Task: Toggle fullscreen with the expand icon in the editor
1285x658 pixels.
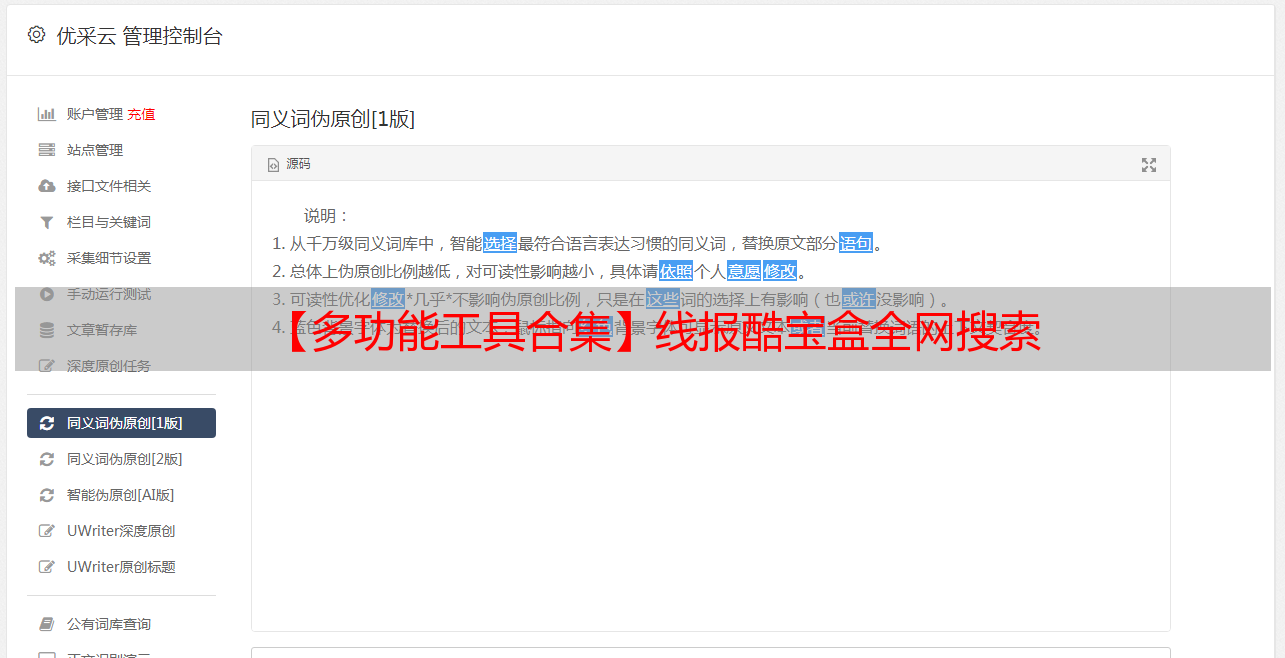Action: point(1149,165)
